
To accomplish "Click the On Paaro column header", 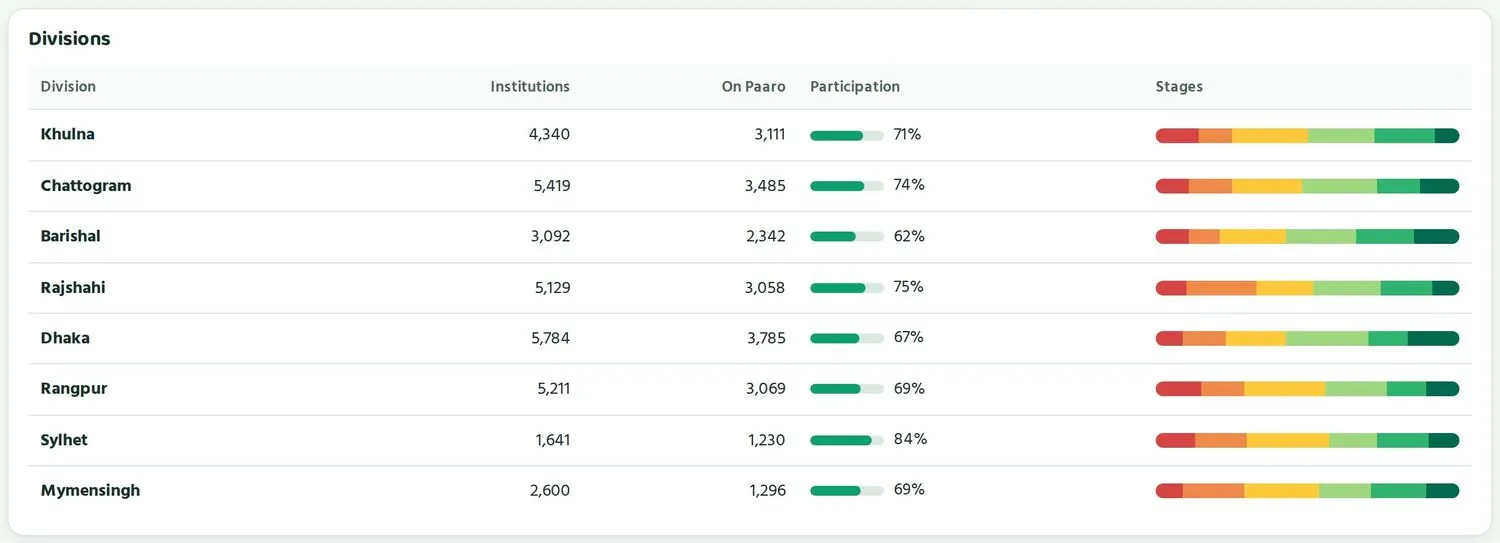I will pyautogui.click(x=754, y=87).
